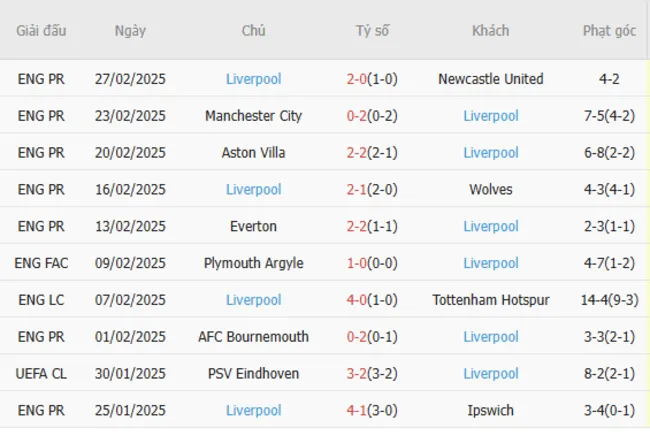Click the PSV Eindhoven team name

[x=253, y=374]
